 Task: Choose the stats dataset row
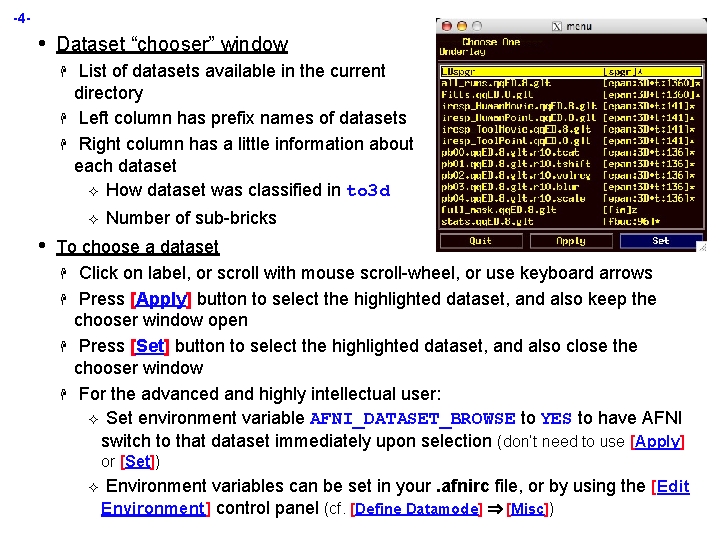coord(571,221)
